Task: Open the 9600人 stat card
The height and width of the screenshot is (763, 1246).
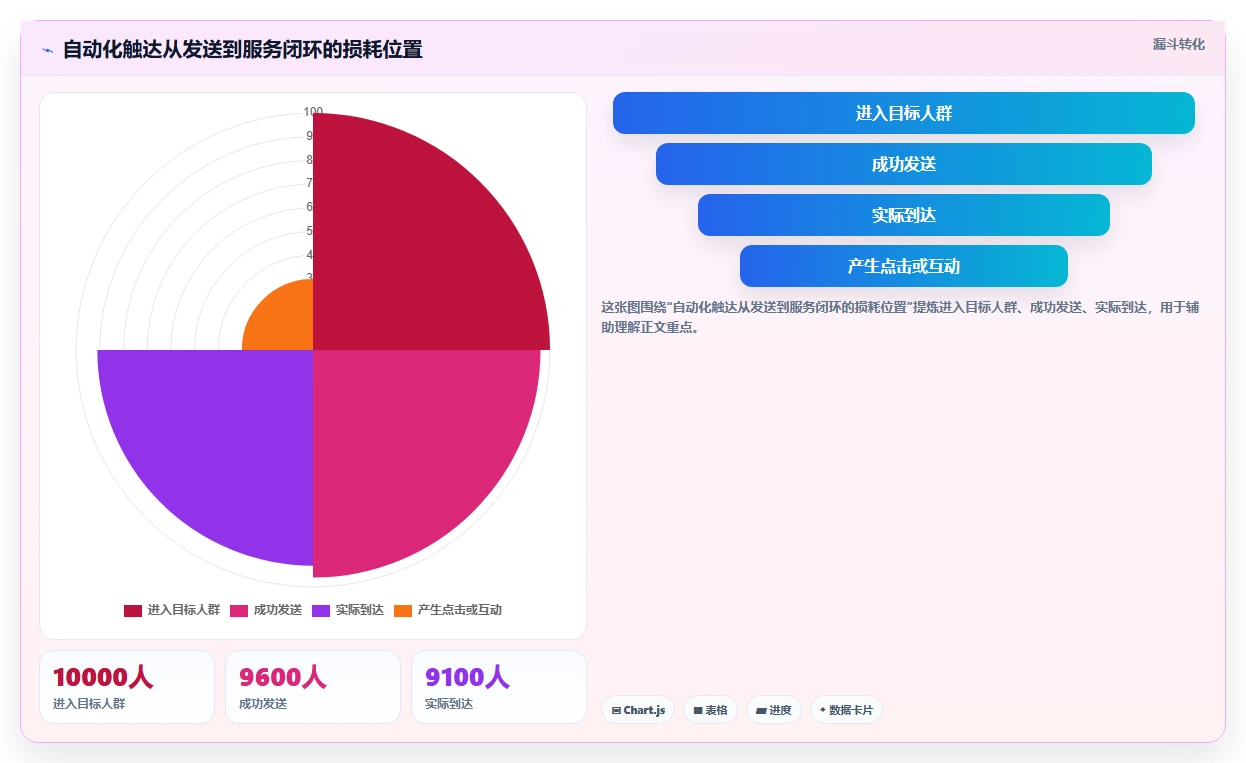Action: (313, 687)
